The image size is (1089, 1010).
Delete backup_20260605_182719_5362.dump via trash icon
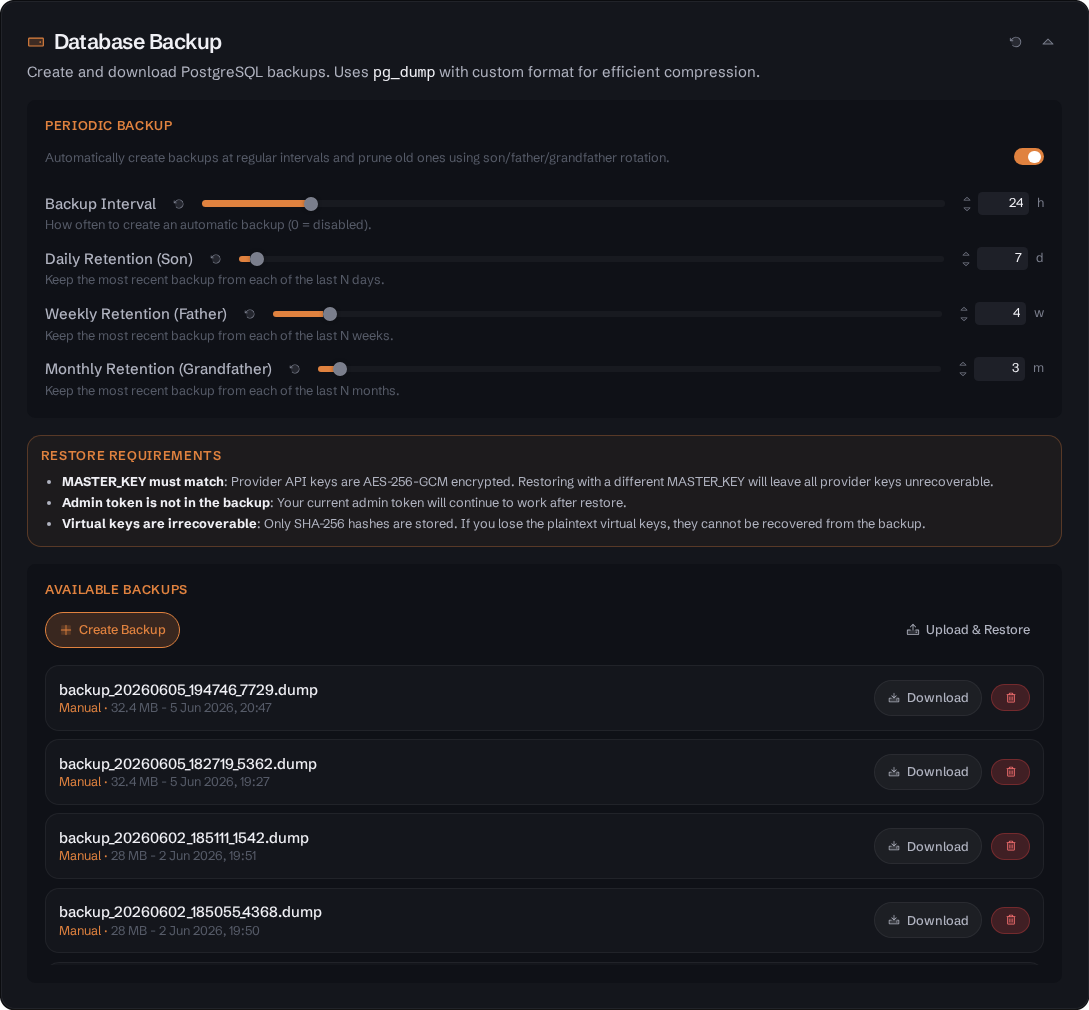click(1010, 772)
